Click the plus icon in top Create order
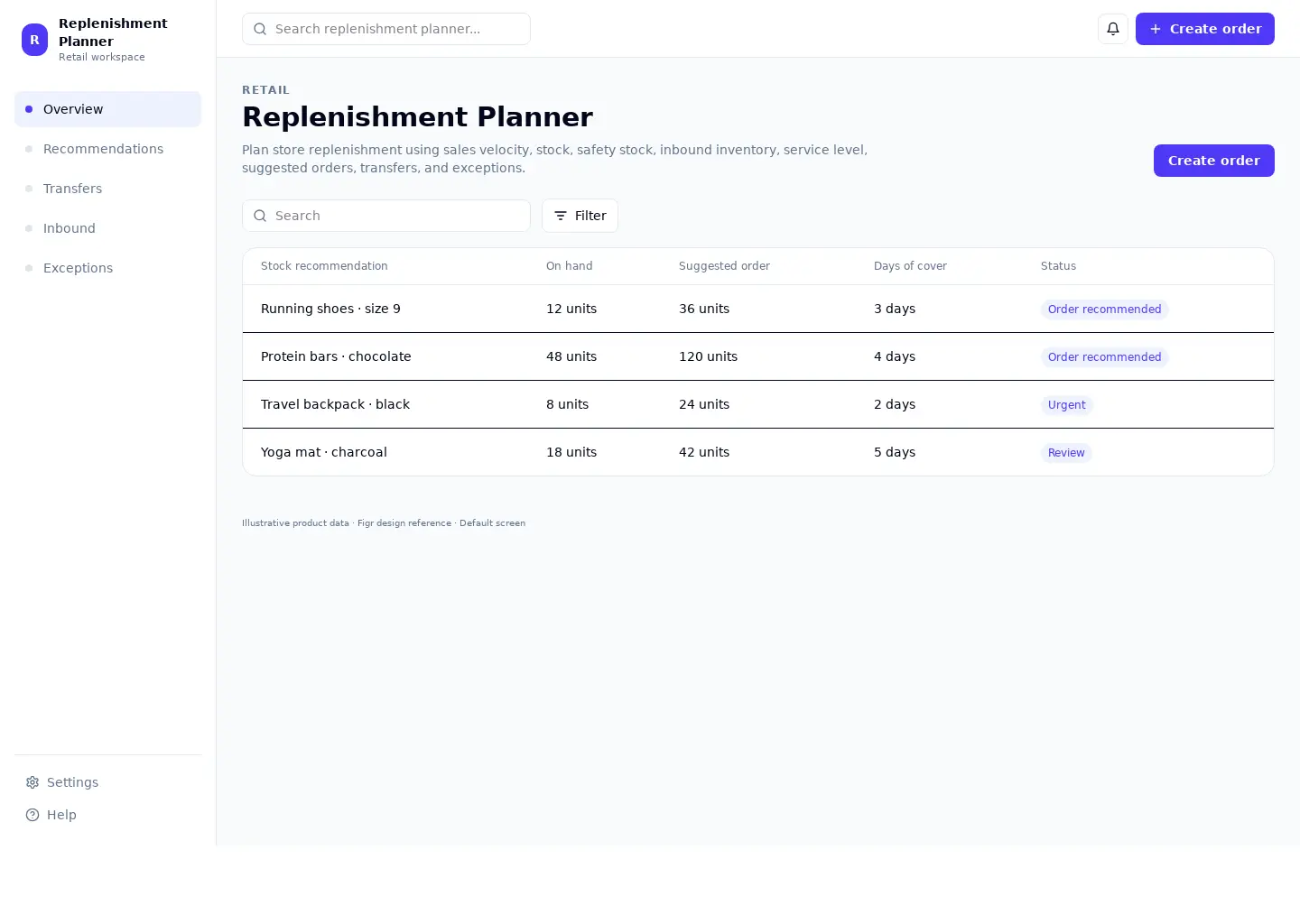 click(1156, 29)
